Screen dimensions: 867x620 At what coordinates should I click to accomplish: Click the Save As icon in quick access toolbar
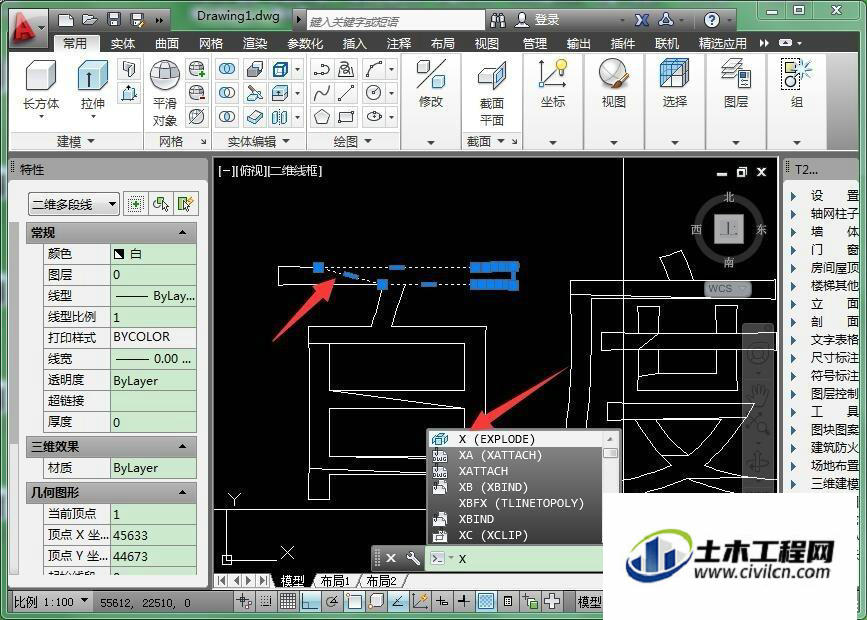point(137,20)
